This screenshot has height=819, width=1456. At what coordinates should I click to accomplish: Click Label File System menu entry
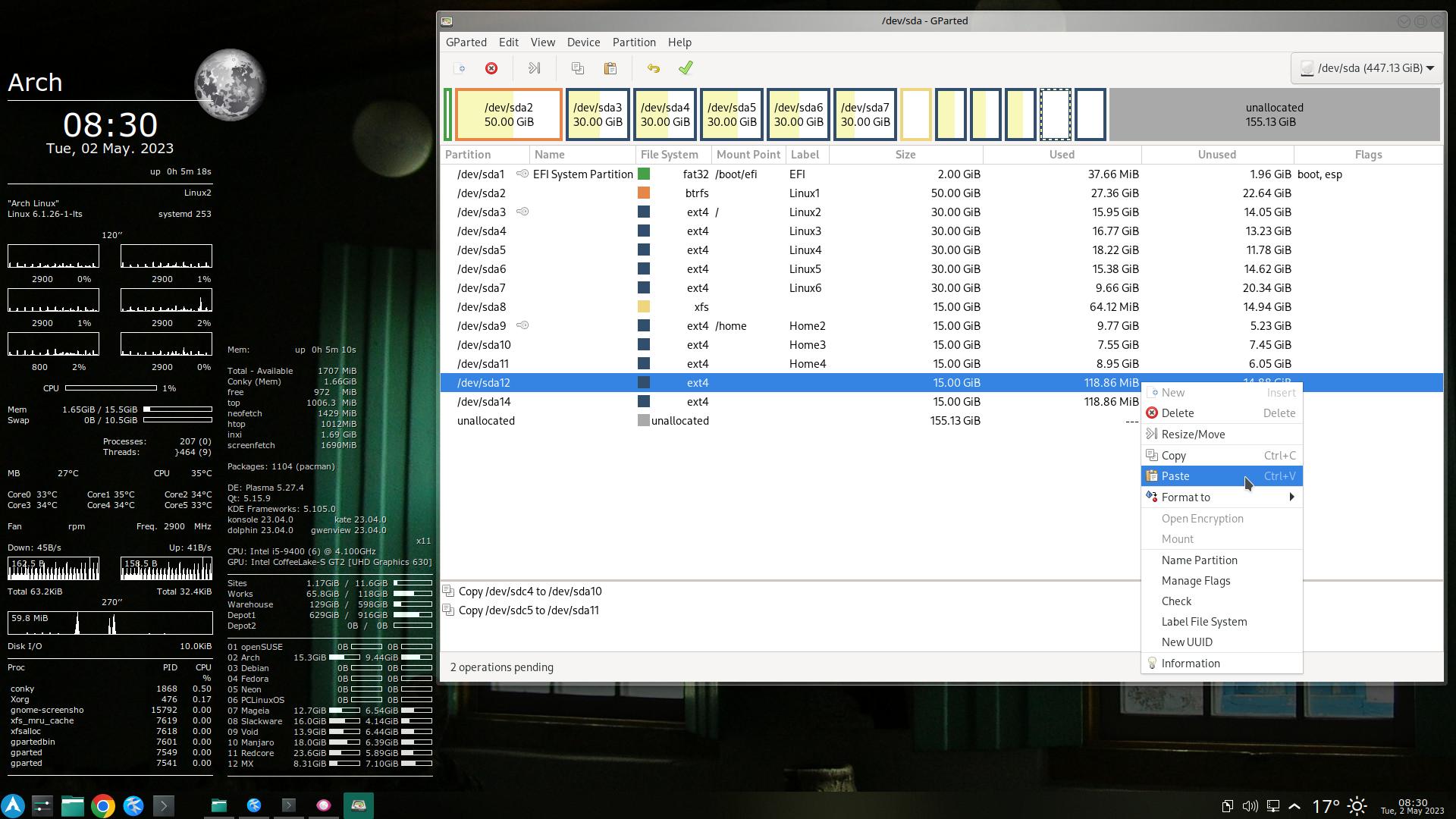pos(1203,622)
